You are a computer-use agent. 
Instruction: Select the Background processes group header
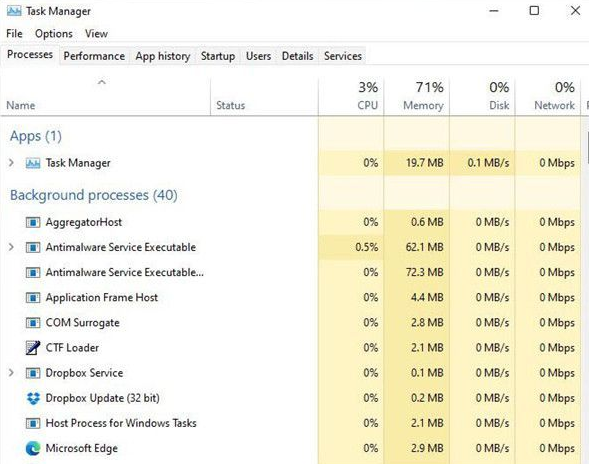tap(94, 195)
